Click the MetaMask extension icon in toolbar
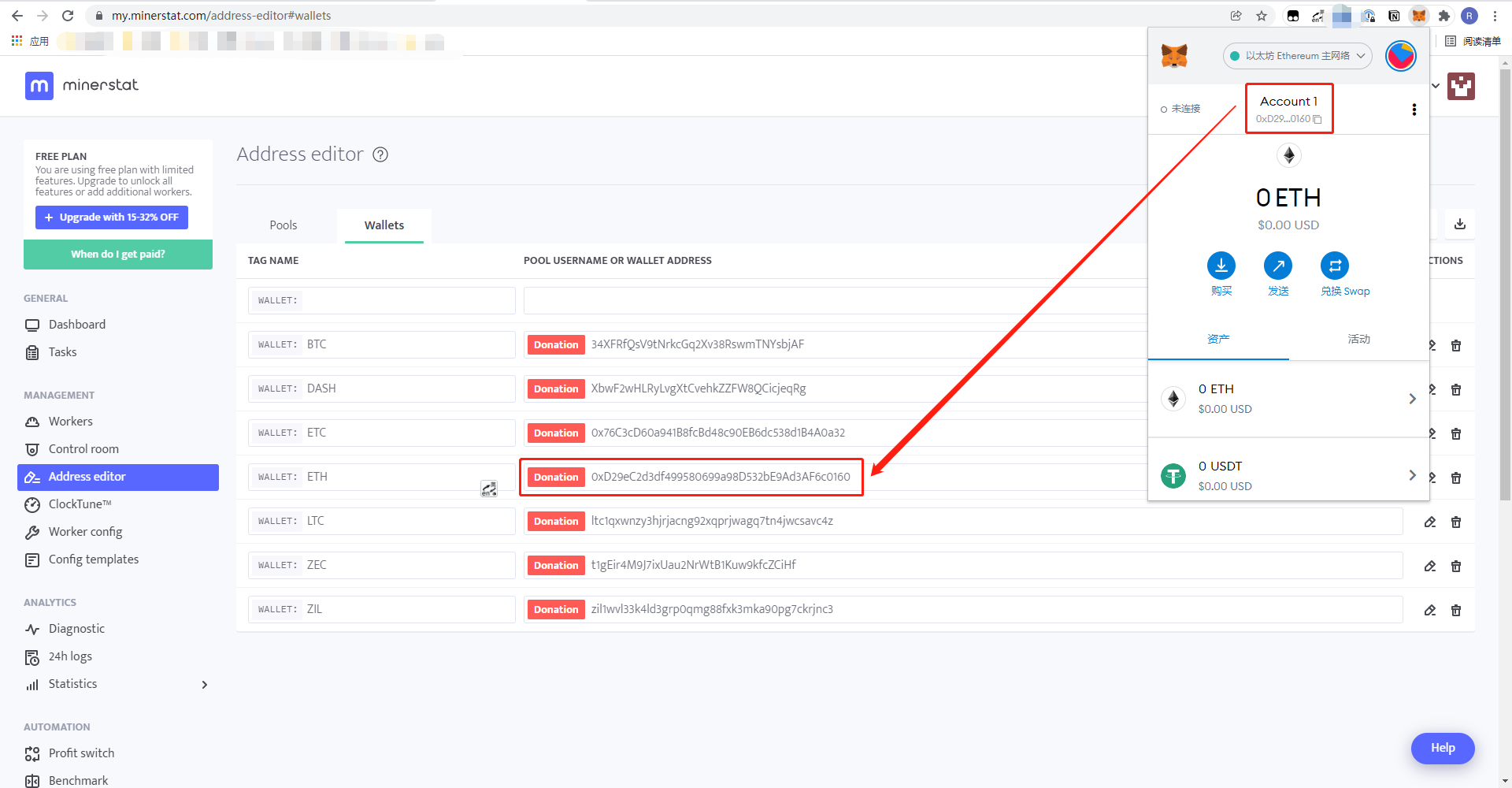1512x788 pixels. pos(1419,16)
